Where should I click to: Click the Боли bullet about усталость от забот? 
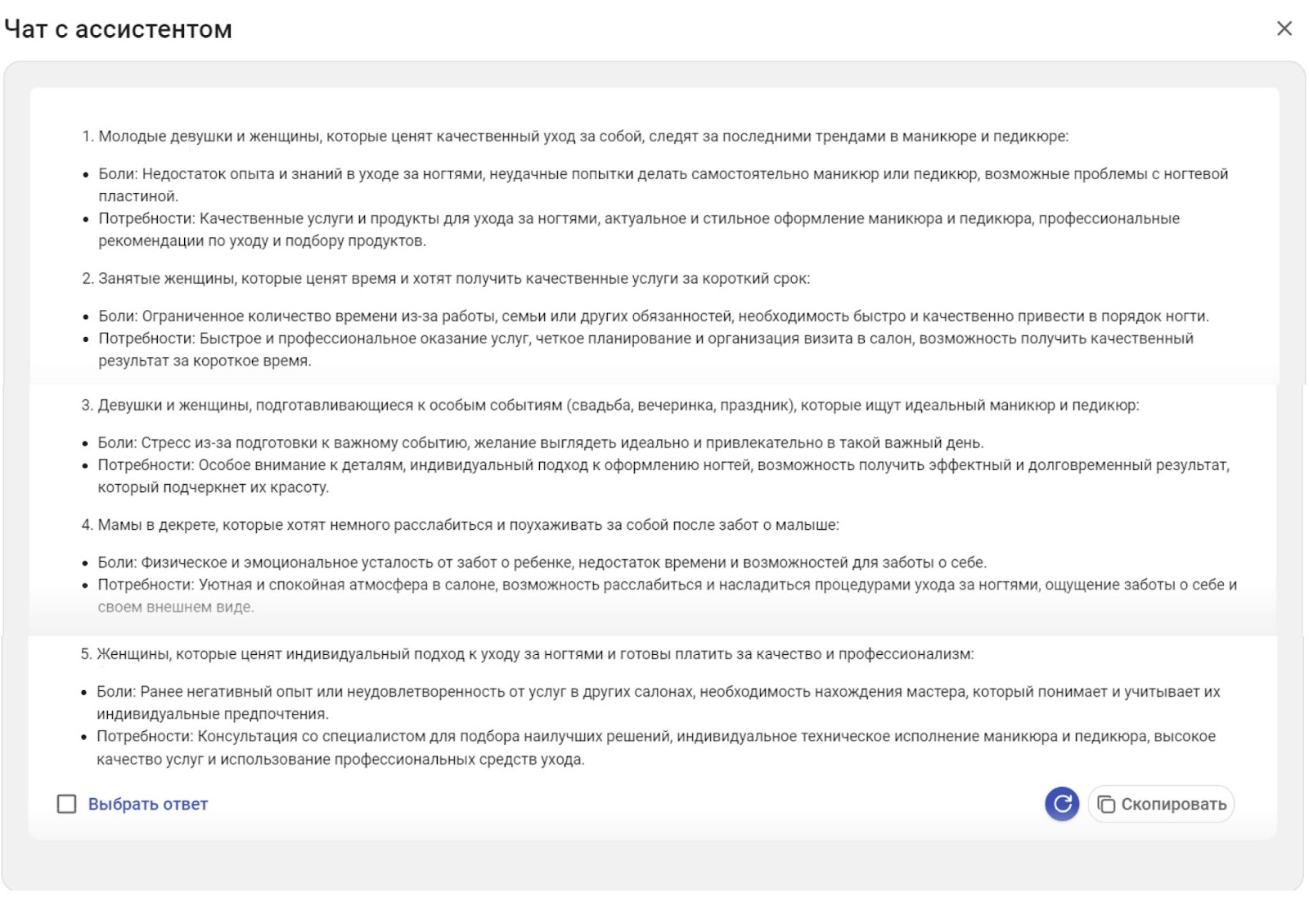click(x=542, y=563)
